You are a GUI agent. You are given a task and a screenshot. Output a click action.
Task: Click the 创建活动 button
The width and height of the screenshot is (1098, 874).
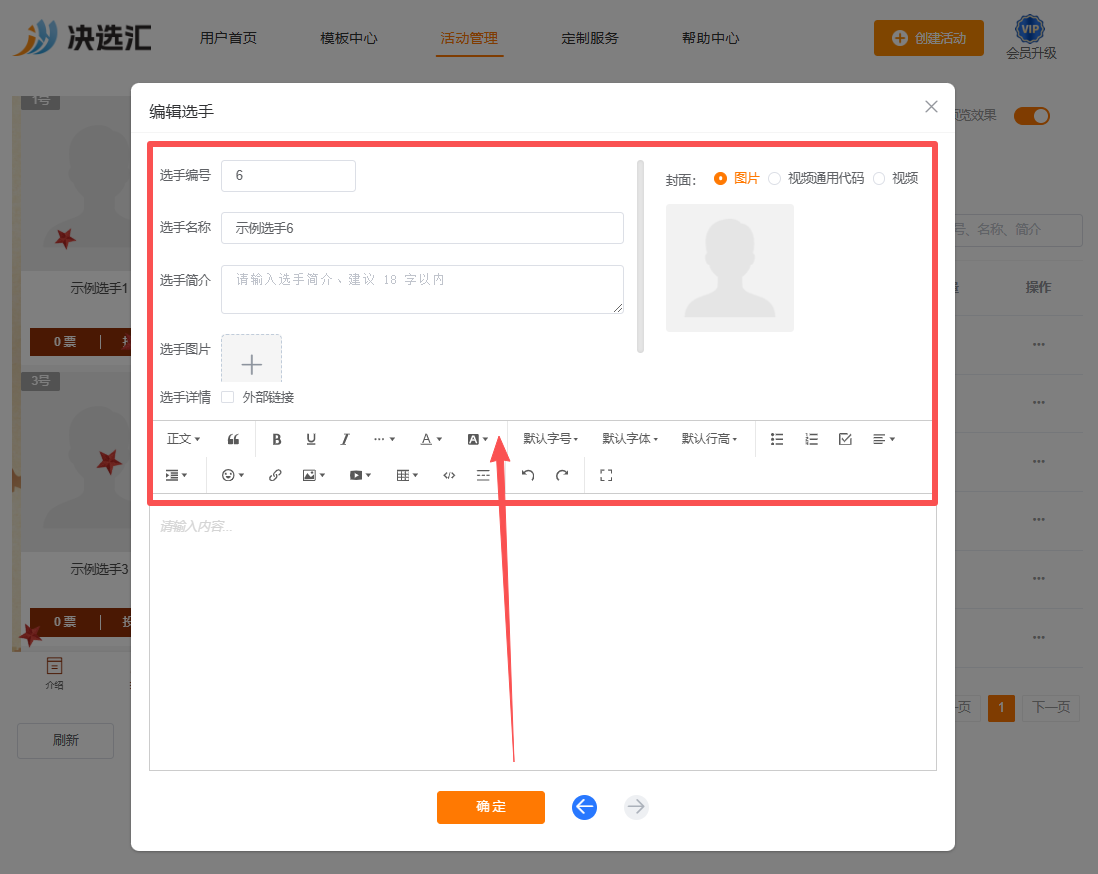pyautogui.click(x=929, y=39)
